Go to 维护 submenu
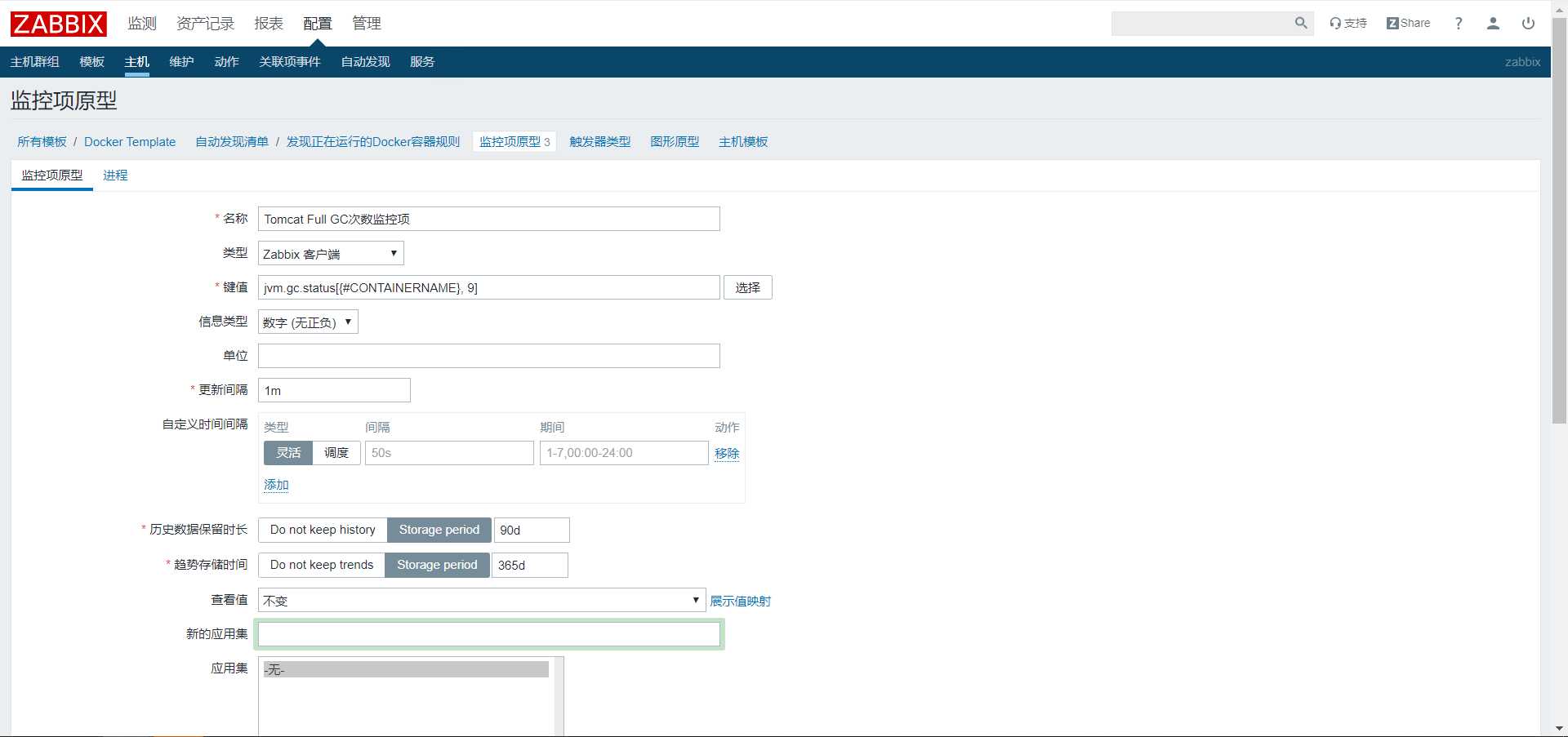This screenshot has width=1568, height=737. [181, 62]
